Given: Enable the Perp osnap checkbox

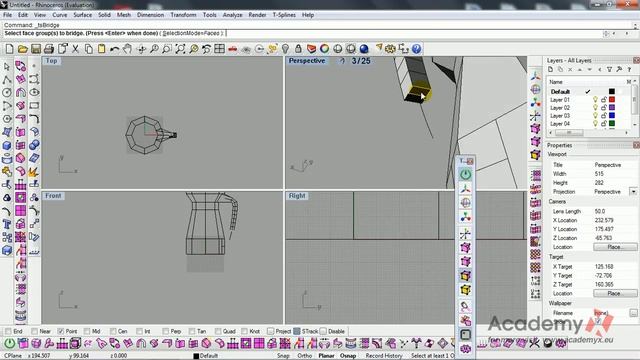Looking at the screenshot, I should point(165,331).
